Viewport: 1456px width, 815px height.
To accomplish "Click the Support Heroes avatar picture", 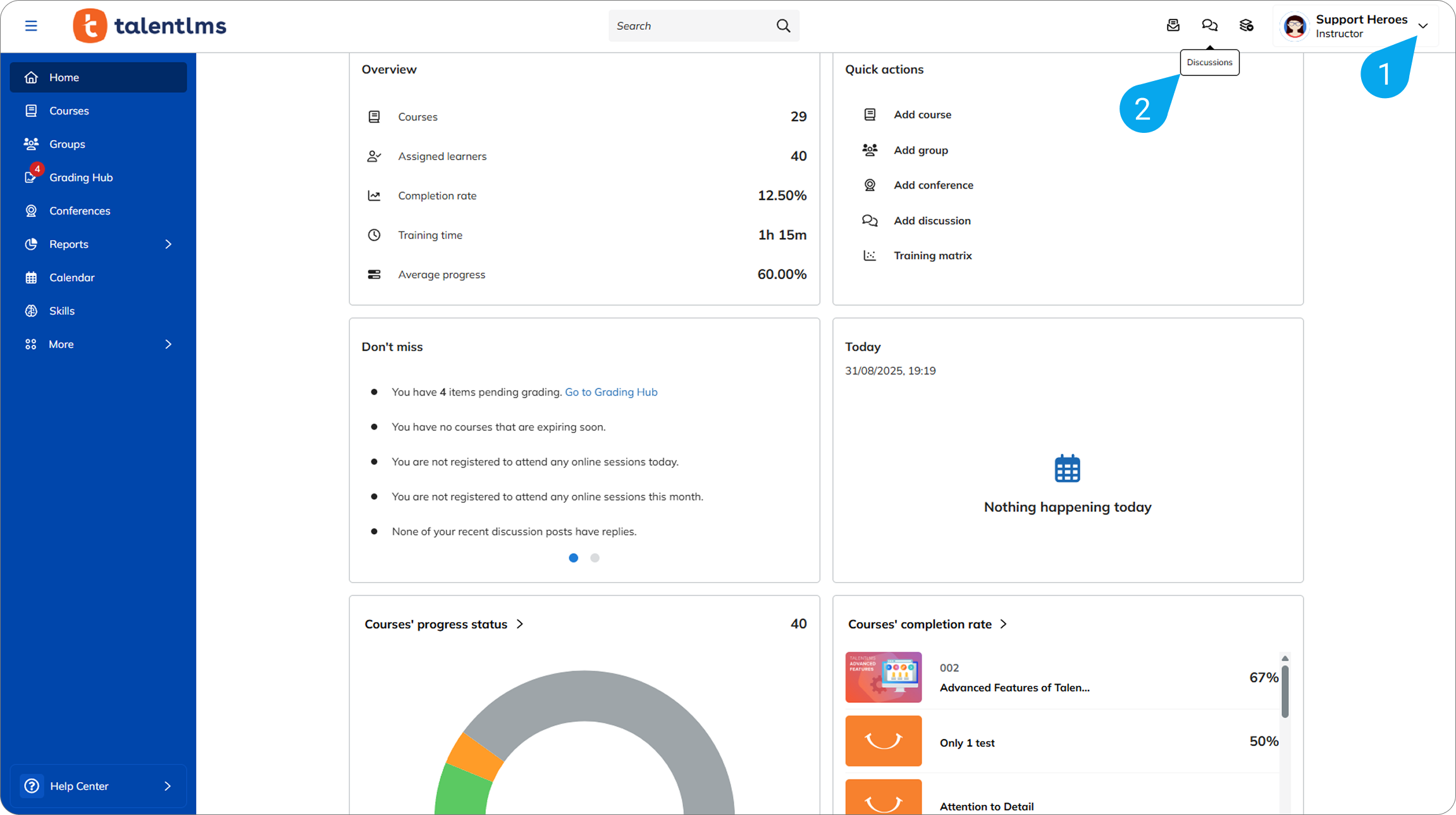I will (x=1295, y=27).
